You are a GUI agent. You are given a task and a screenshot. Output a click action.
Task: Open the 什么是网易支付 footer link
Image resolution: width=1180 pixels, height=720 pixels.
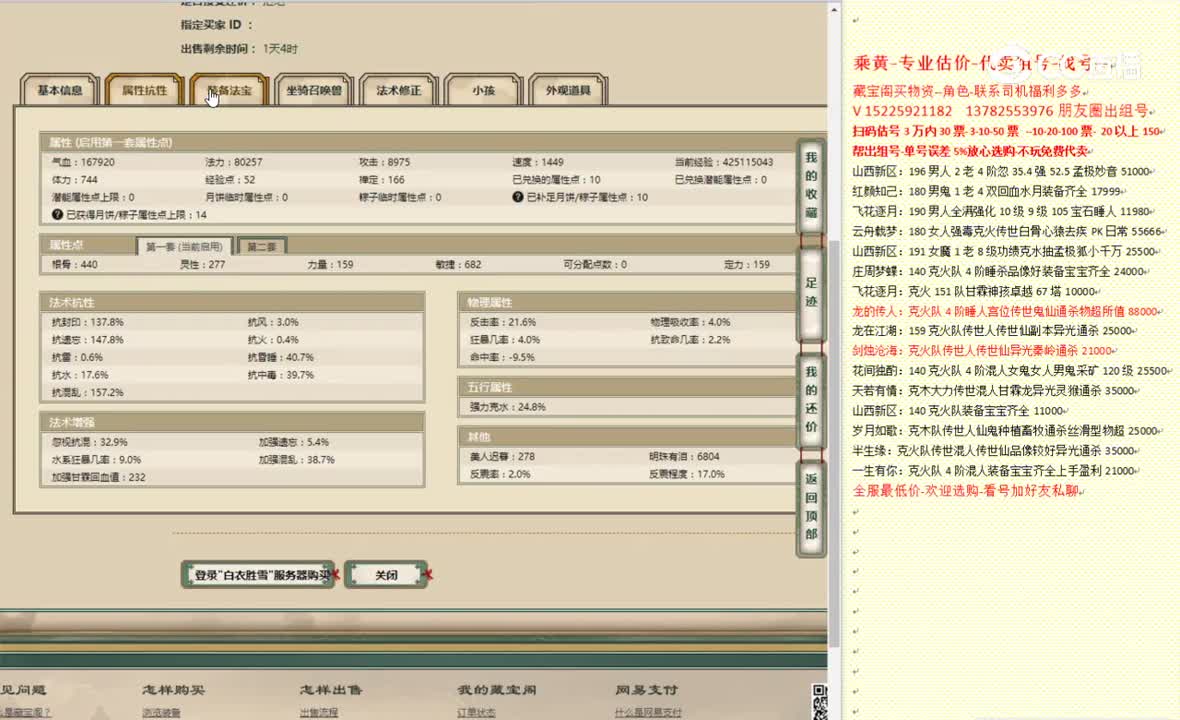(x=648, y=712)
